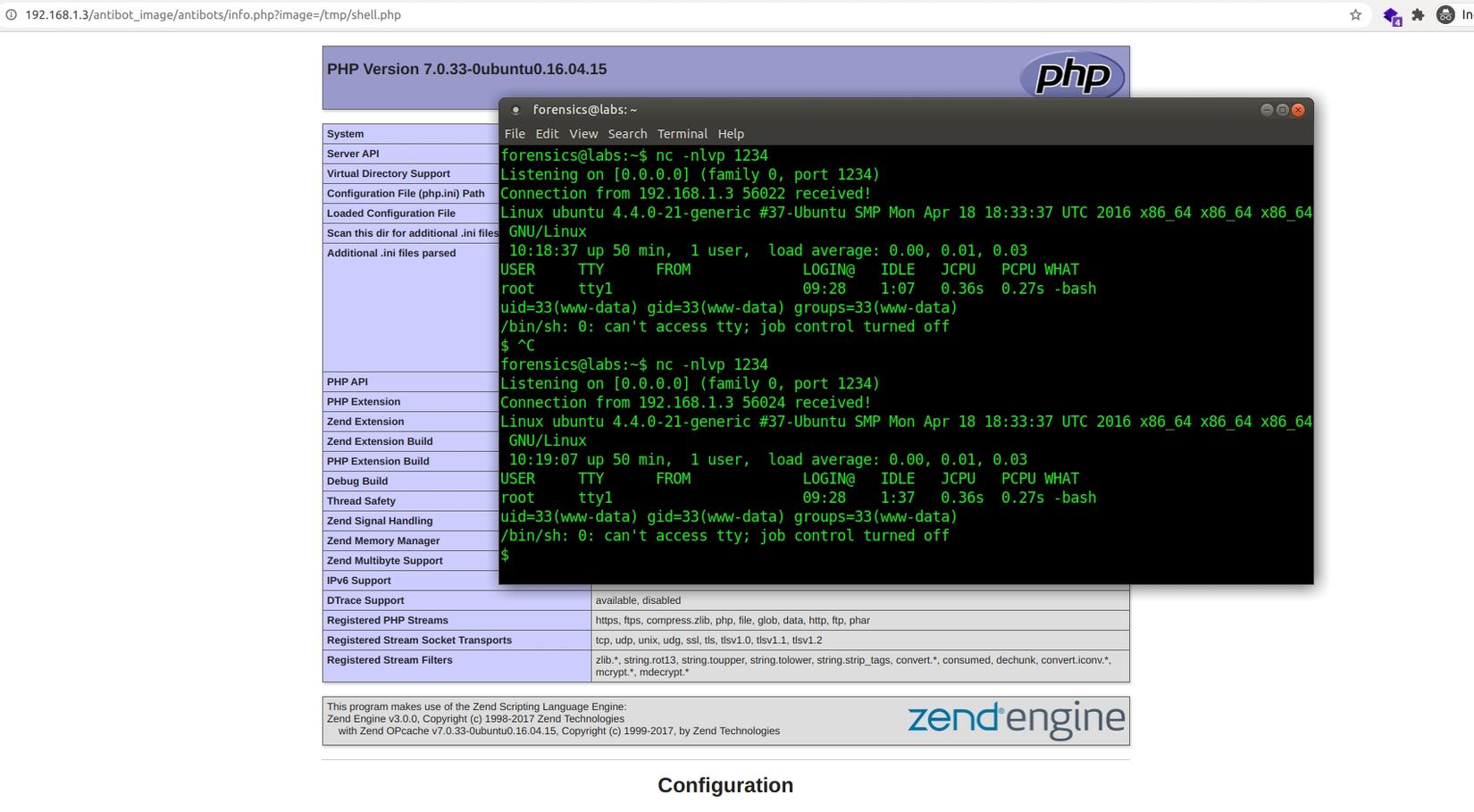Click the Zend Engine v3.0.0 copyright text
The width and height of the screenshot is (1474, 812).
[475, 719]
